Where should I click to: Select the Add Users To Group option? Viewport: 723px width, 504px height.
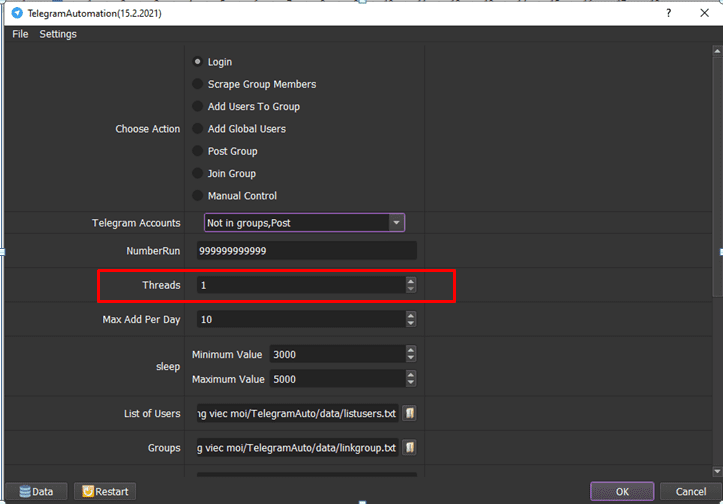tap(197, 106)
